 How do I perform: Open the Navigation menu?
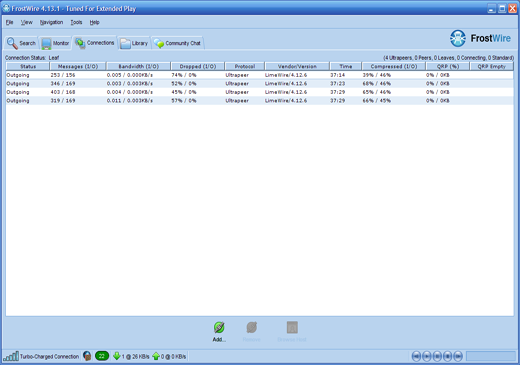click(51, 22)
